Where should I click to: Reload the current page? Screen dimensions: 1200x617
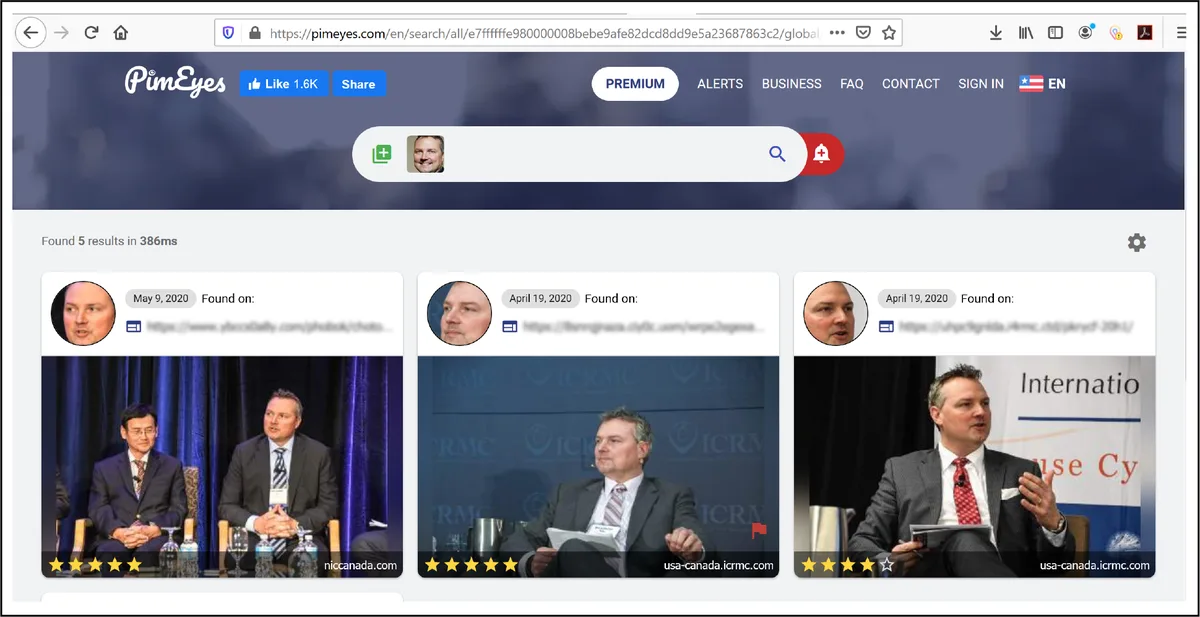click(x=91, y=33)
